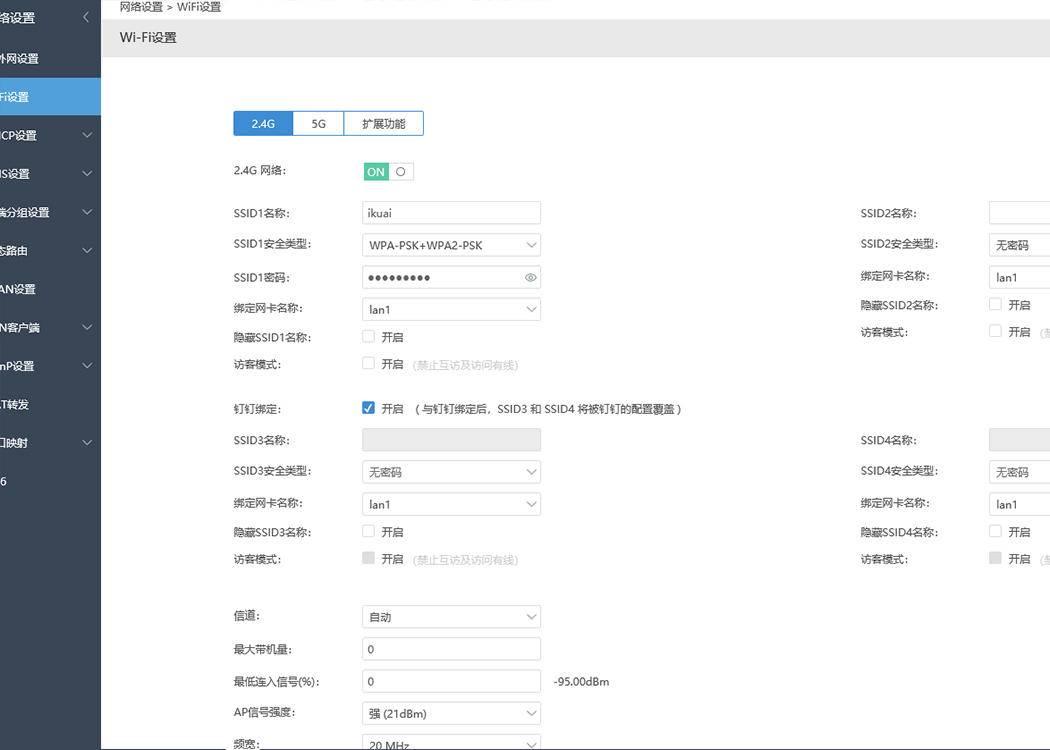
Task: Expand the DHCP设置 sidebar menu
Action: (40, 132)
